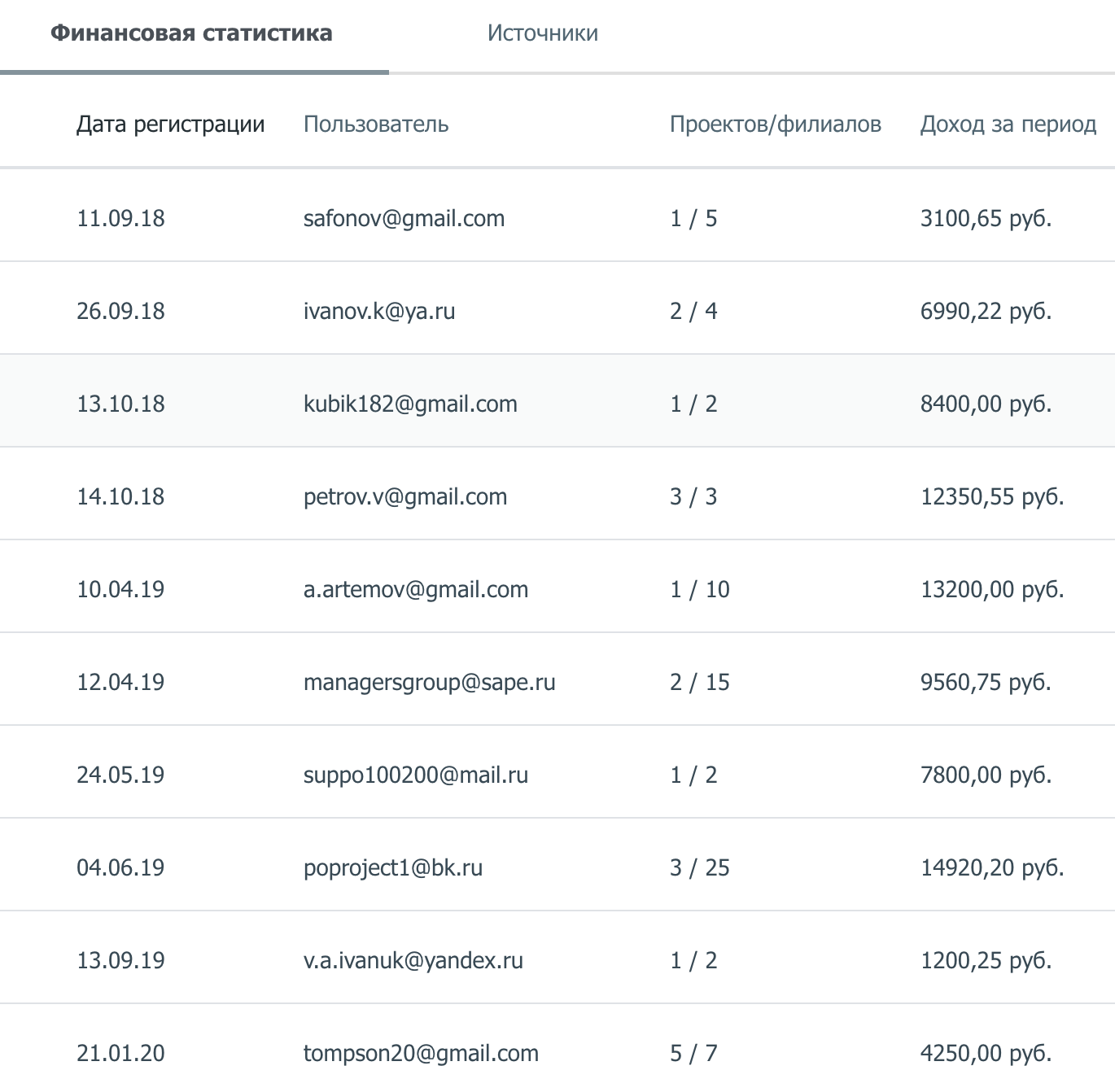Switch to the Источники tab
This screenshot has width=1115, height=1092.
coord(542,33)
